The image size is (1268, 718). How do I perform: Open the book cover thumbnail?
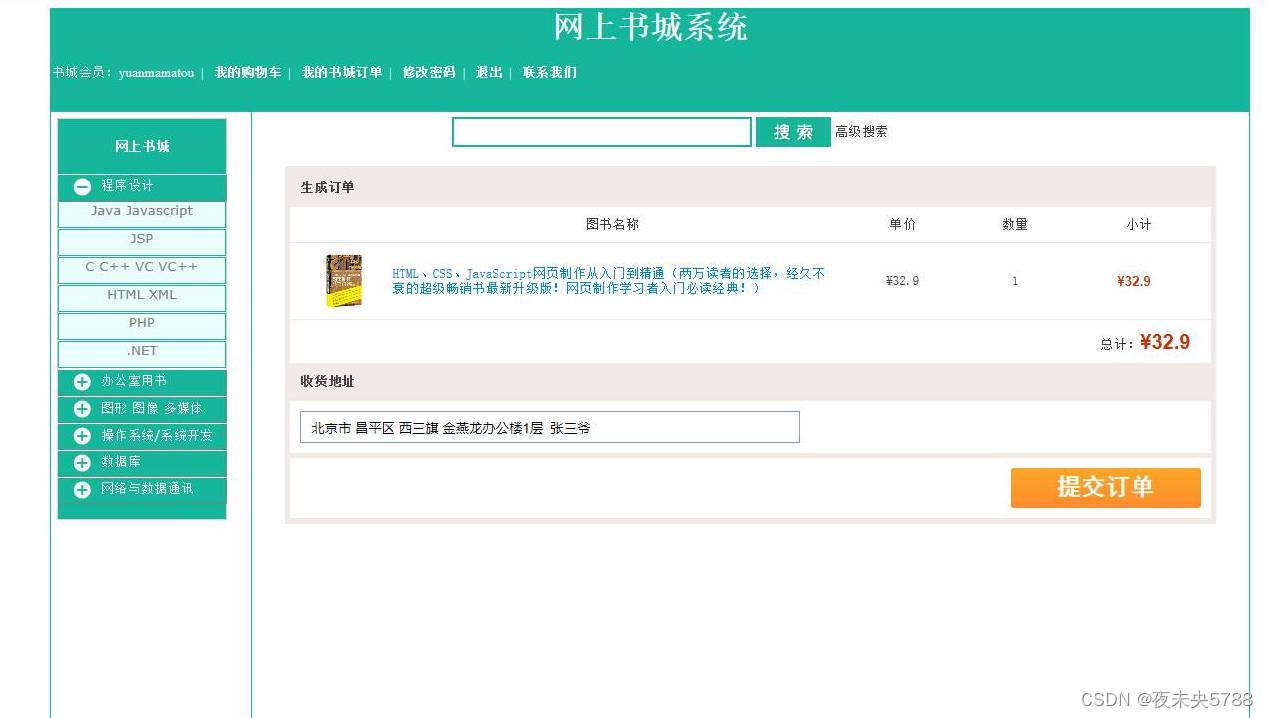pos(343,281)
